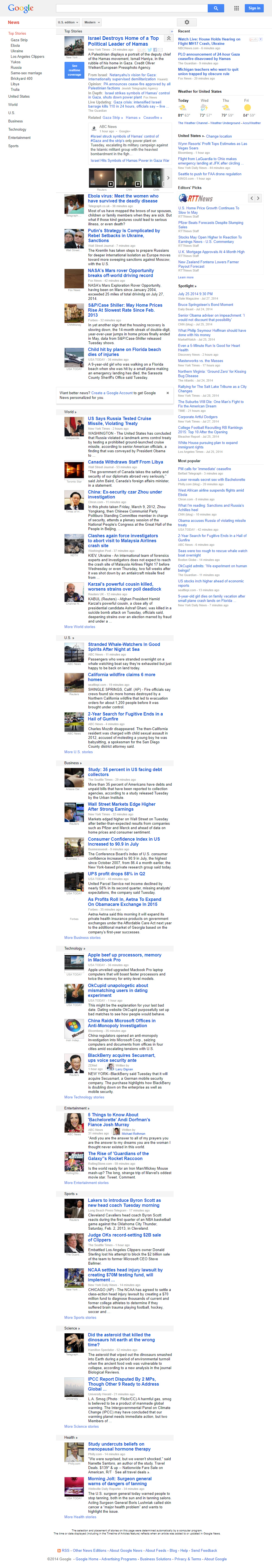Open Canada Withdraws Staff From Libya headline
Viewport: 272px width, 1568px height.
[125, 462]
